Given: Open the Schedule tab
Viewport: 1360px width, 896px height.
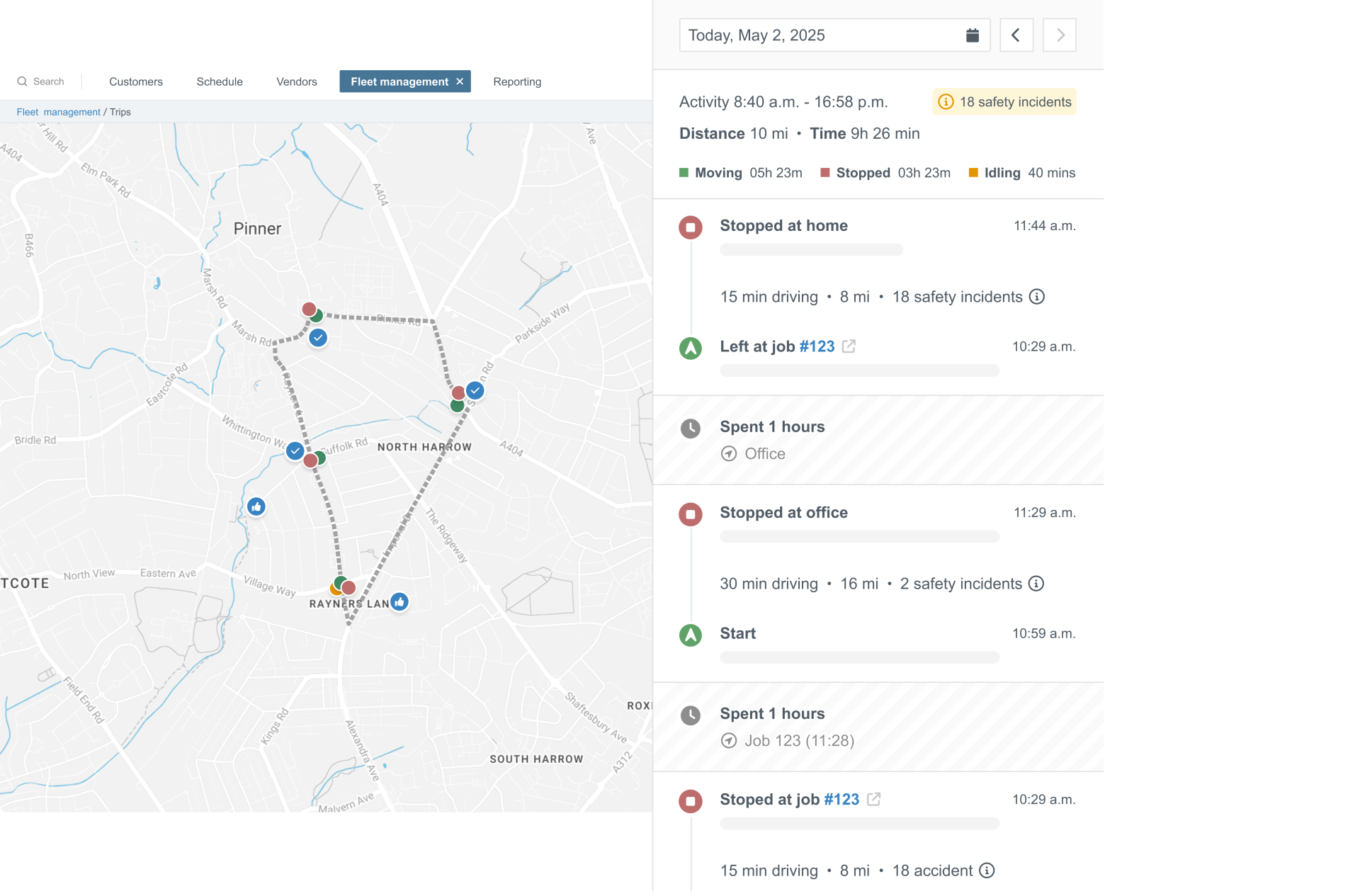Looking at the screenshot, I should [220, 81].
